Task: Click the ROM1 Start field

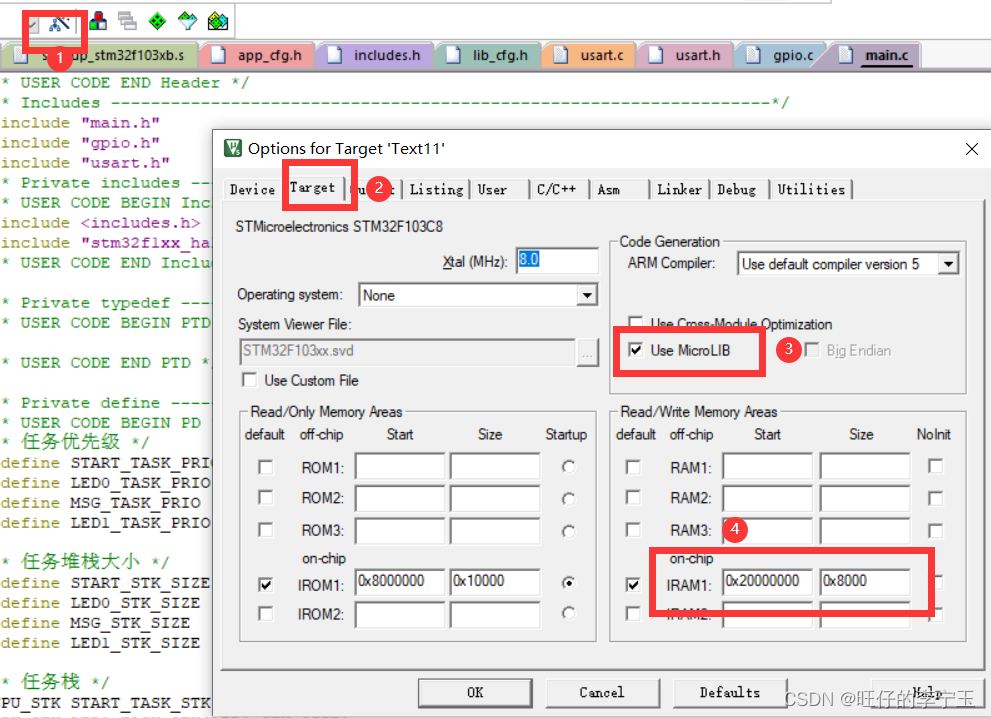Action: (x=399, y=466)
